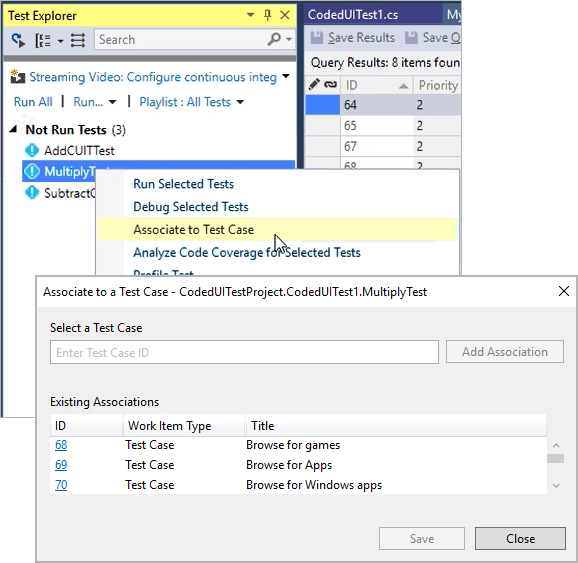This screenshot has width=578, height=563.
Task: Switch to the CodedUITest1.cs tab
Action: coord(353,15)
